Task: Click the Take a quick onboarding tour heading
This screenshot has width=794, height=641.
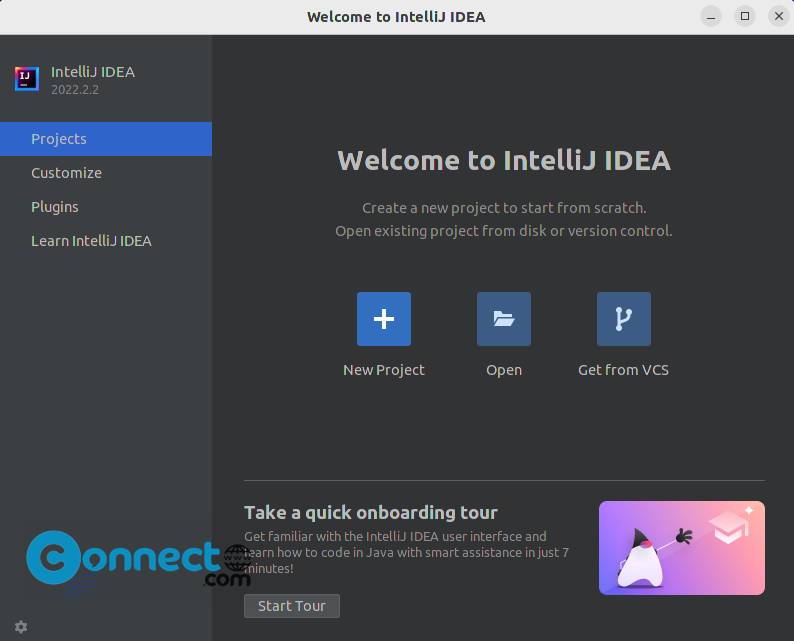Action: 371,512
